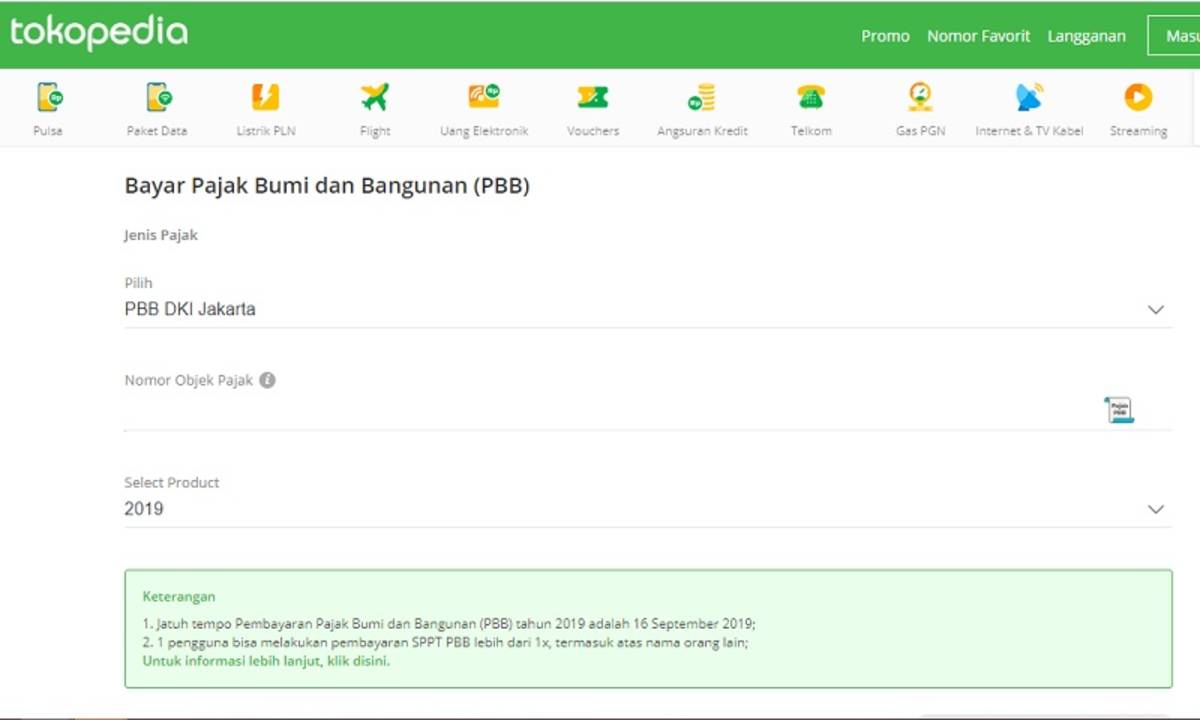Select the Vouchers ticket icon
1200x720 pixels.
pyautogui.click(x=593, y=98)
